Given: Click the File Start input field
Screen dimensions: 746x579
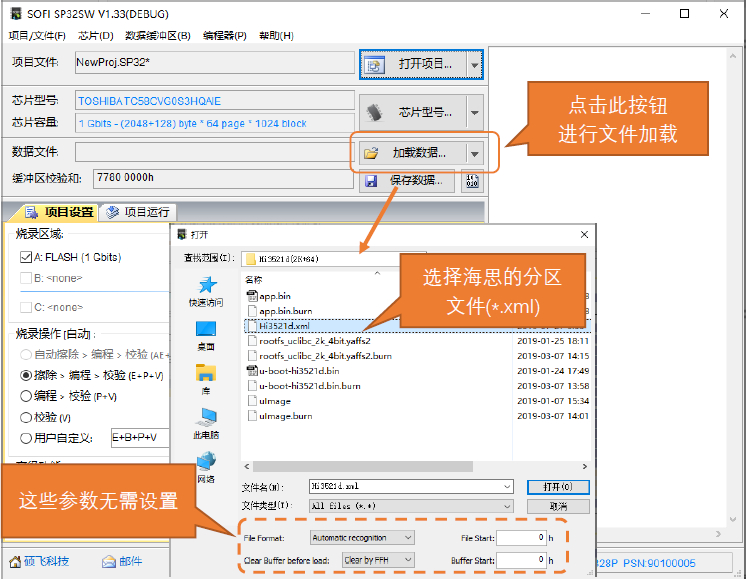Looking at the screenshot, I should [519, 537].
